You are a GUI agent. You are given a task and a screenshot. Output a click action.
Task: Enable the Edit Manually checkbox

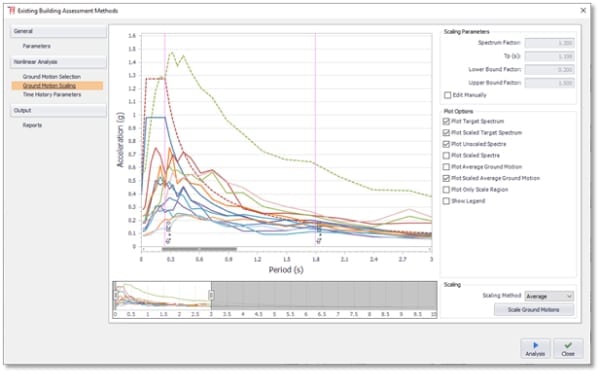[447, 95]
